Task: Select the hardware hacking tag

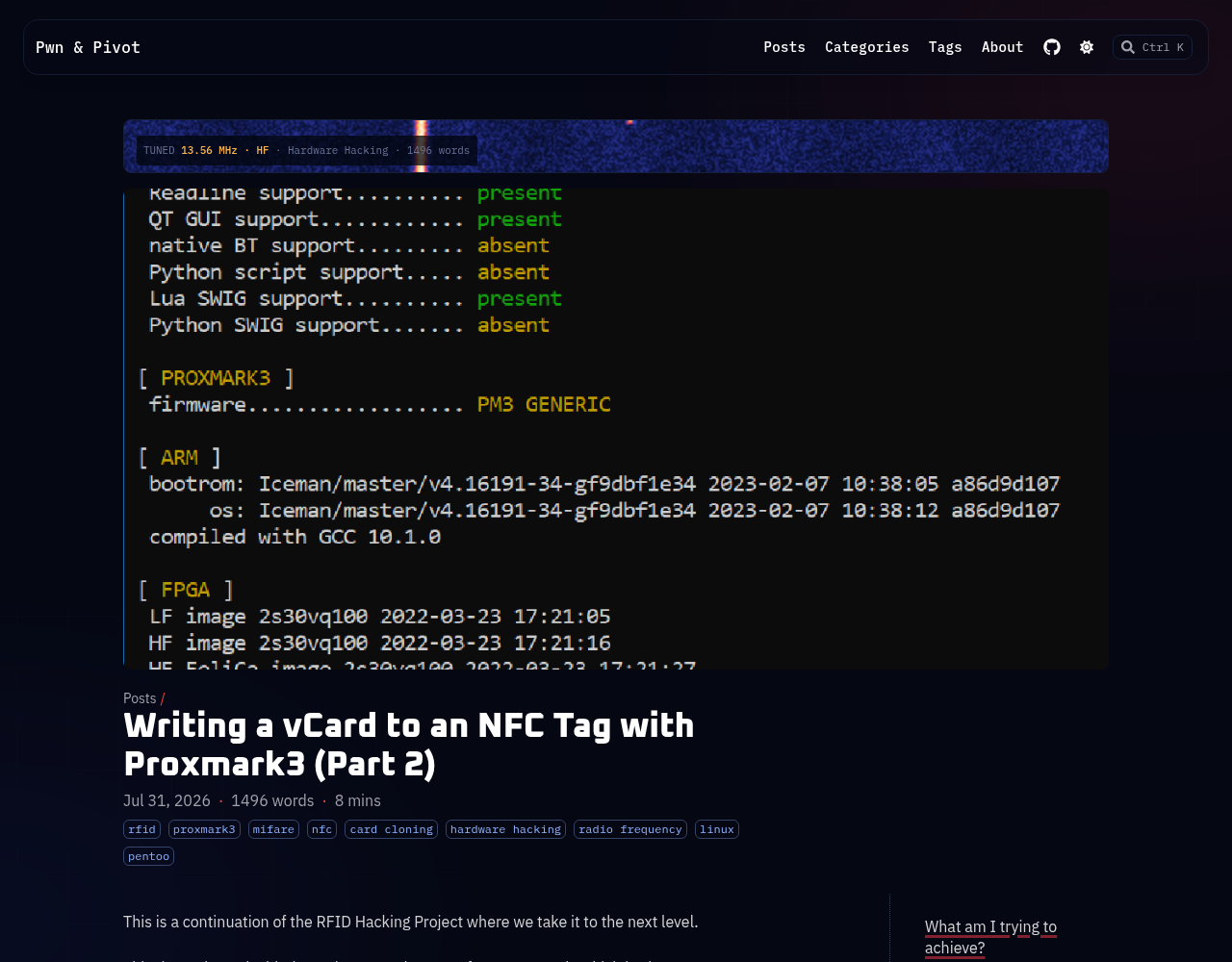Action: click(x=505, y=829)
